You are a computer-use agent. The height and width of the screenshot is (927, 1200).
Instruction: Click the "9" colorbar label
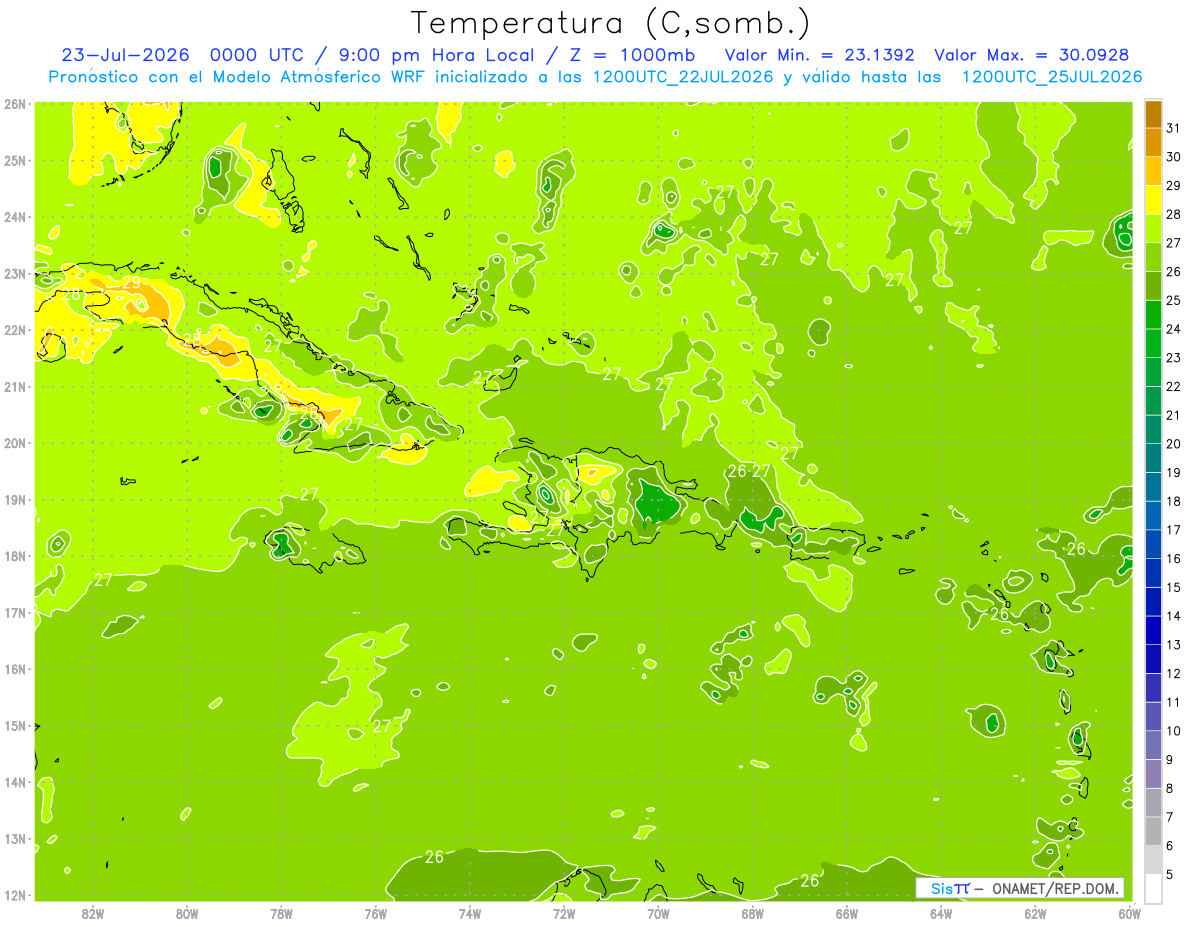pyautogui.click(x=1169, y=760)
